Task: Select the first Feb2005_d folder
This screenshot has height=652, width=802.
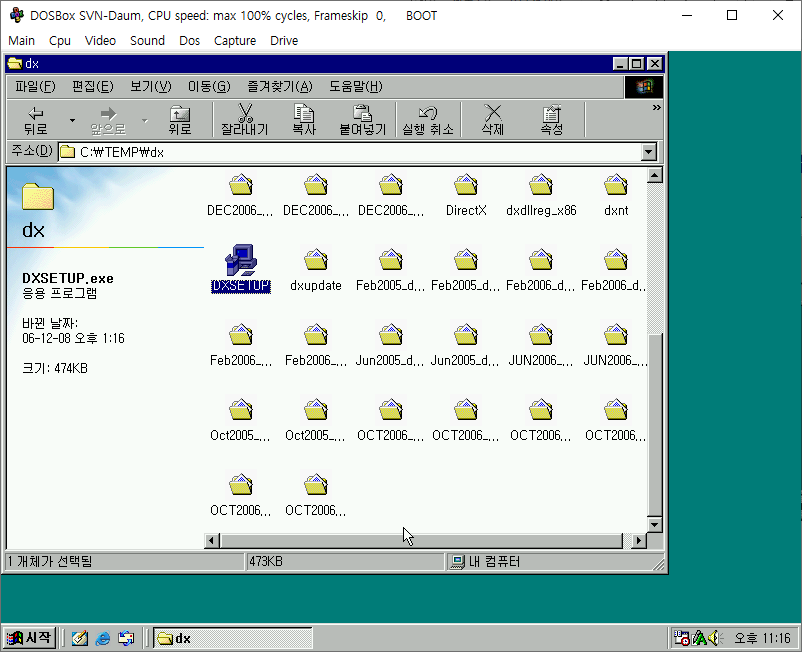Action: coord(391,268)
